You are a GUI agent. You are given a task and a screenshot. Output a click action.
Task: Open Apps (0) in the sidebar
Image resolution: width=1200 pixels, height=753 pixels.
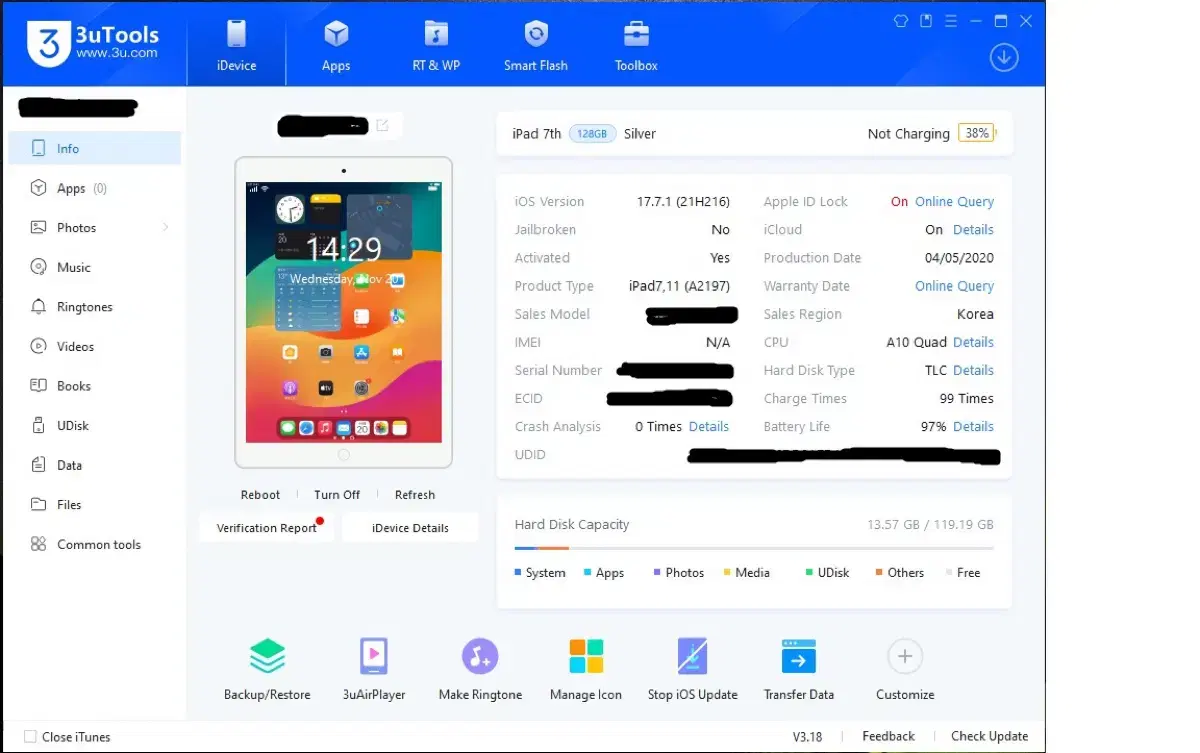[94, 188]
